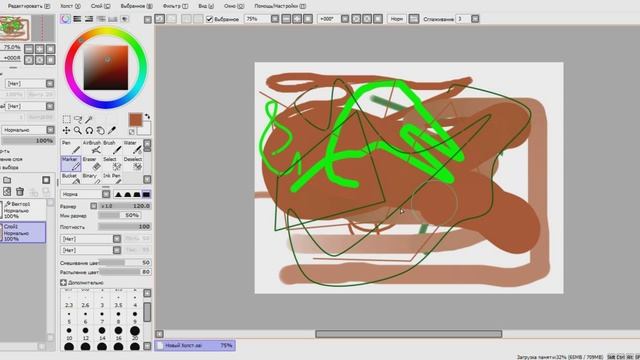Open the layer blending mode Нормально dropdown
This screenshot has width=640, height=360.
pos(29,130)
